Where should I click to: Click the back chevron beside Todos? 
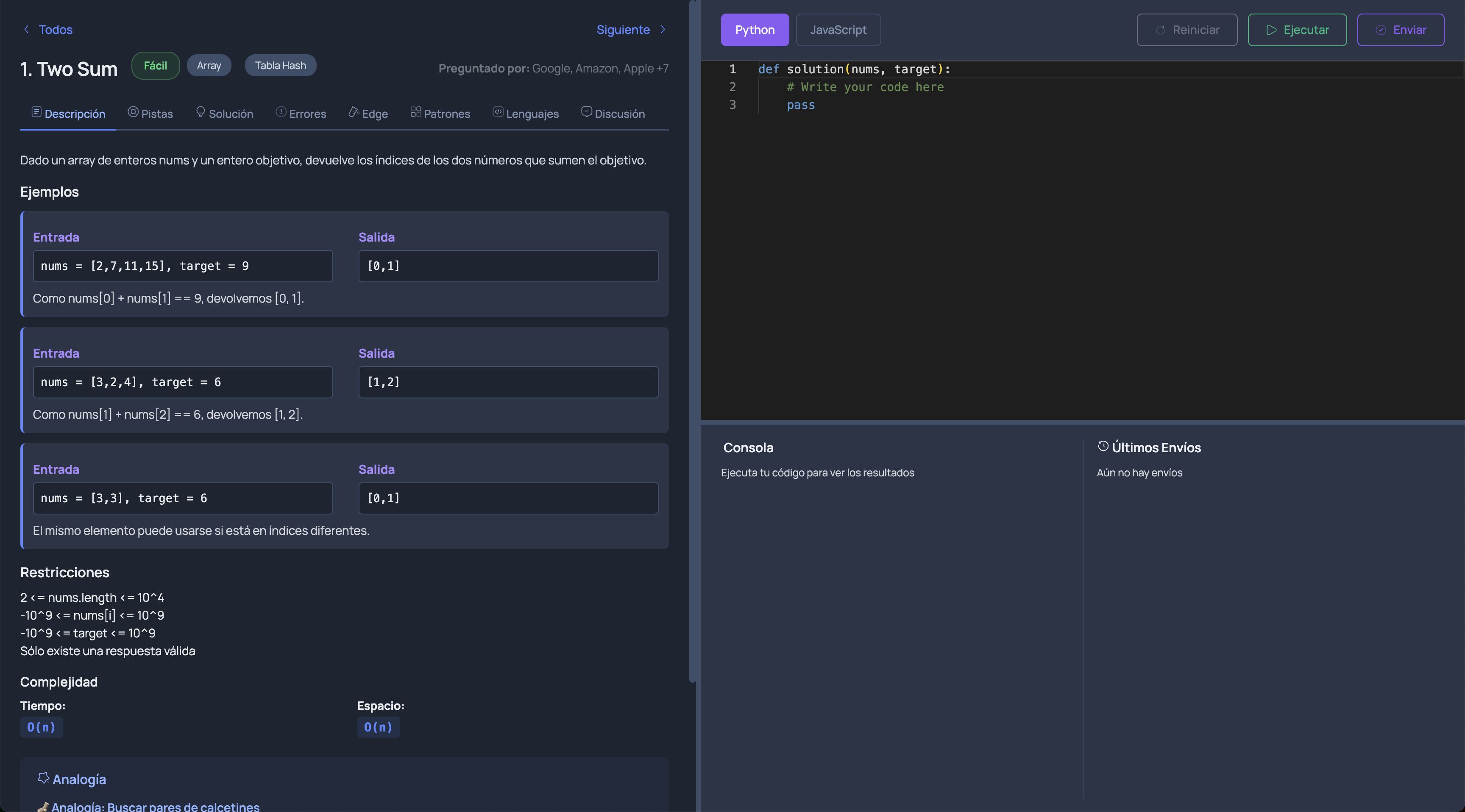[26, 30]
